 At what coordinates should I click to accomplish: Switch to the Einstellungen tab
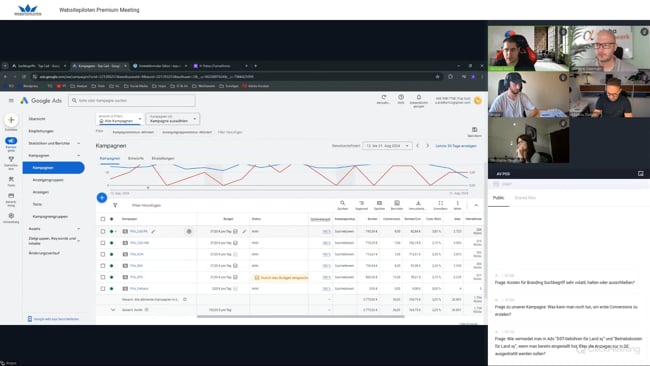coord(163,158)
